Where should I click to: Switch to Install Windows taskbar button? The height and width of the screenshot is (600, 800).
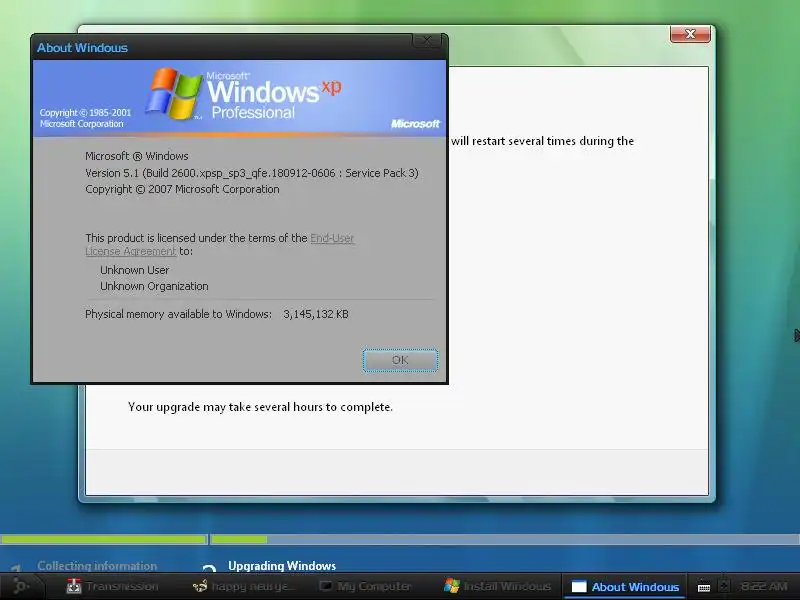[x=497, y=586]
